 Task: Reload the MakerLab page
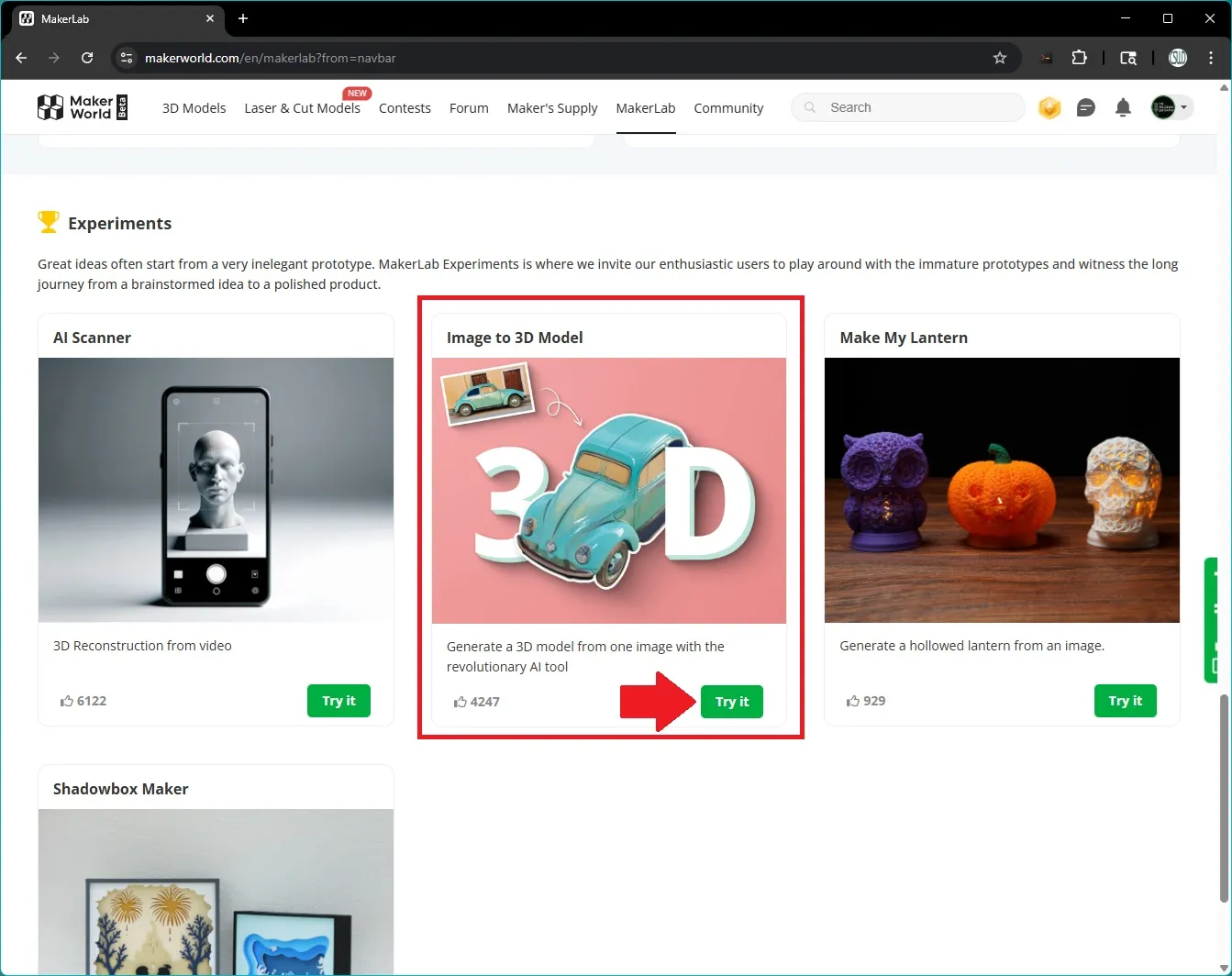click(87, 57)
